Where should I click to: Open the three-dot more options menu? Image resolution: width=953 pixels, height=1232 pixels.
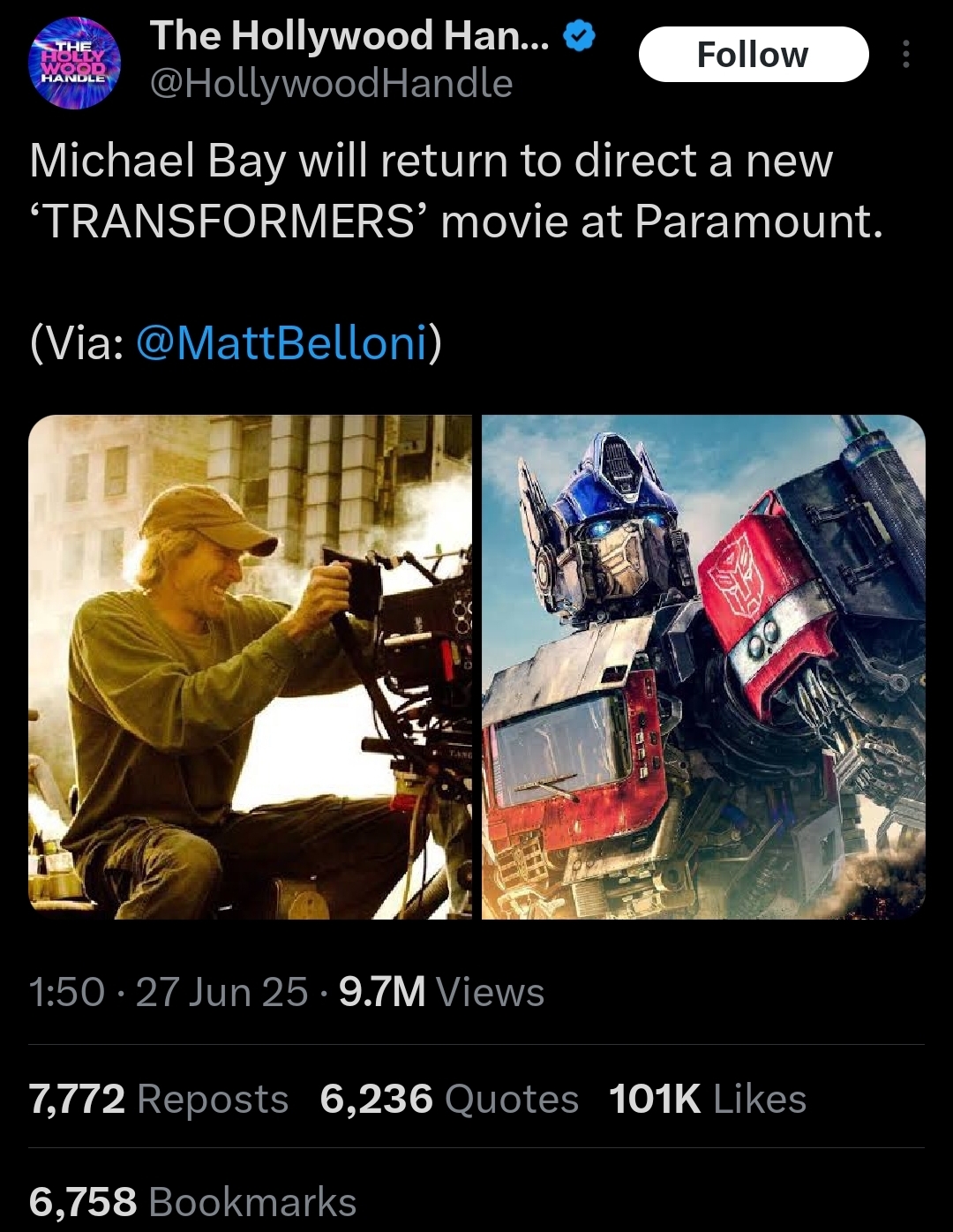pyautogui.click(x=905, y=55)
